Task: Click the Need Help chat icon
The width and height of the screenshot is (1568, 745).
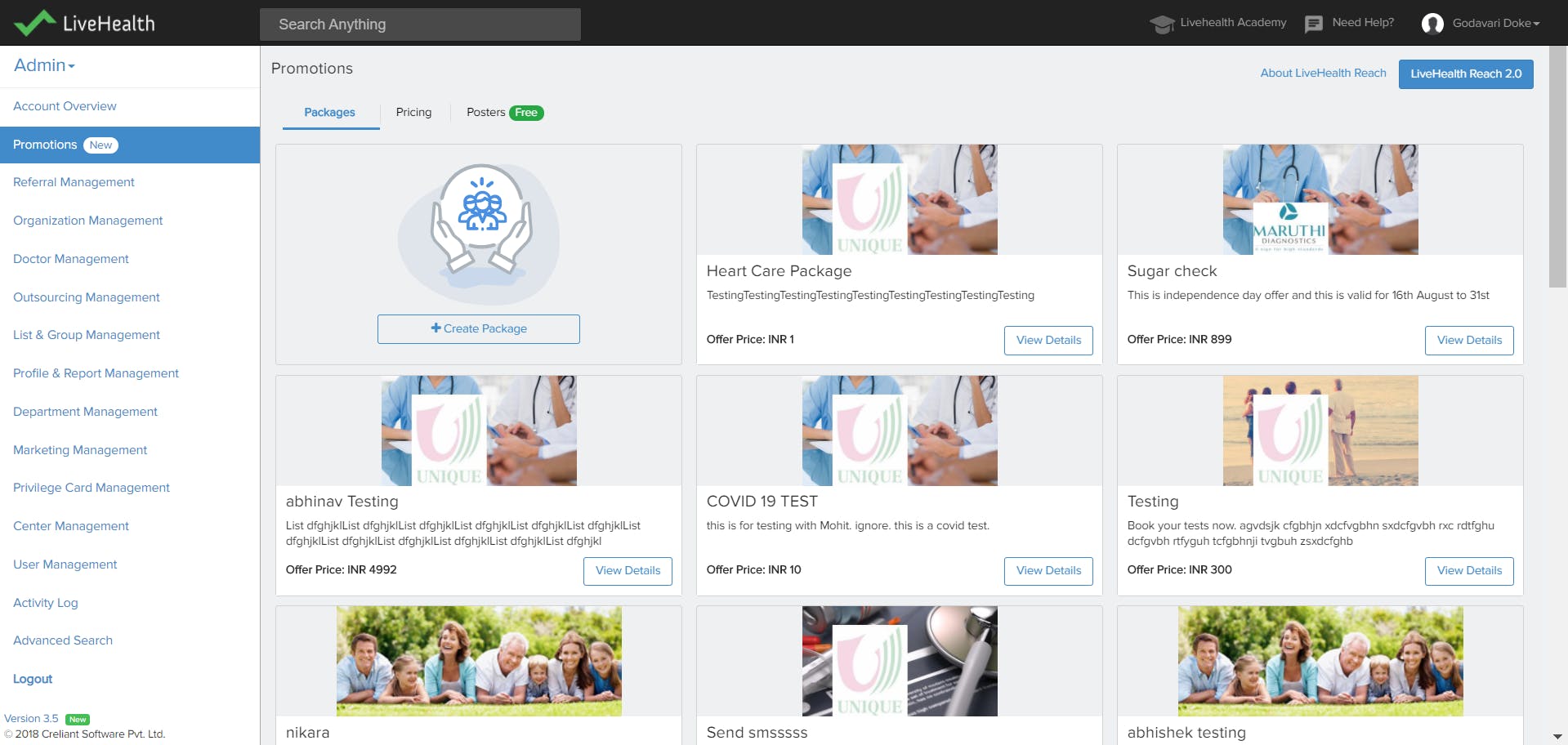Action: click(1314, 24)
